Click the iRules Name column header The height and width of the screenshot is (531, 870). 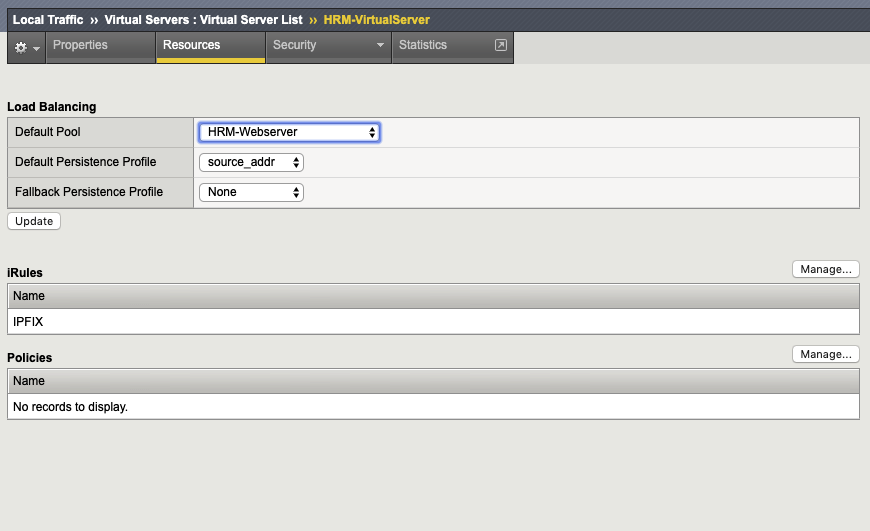coord(29,296)
